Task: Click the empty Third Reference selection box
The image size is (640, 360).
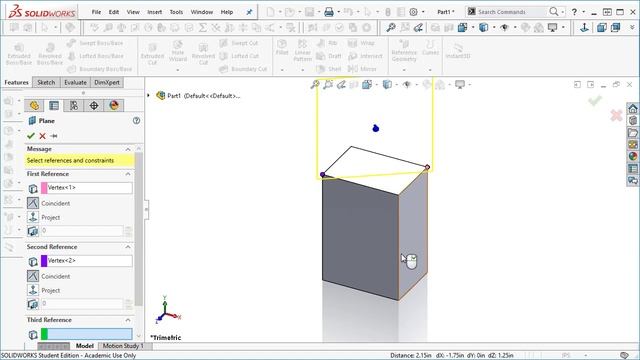Action: click(x=87, y=334)
